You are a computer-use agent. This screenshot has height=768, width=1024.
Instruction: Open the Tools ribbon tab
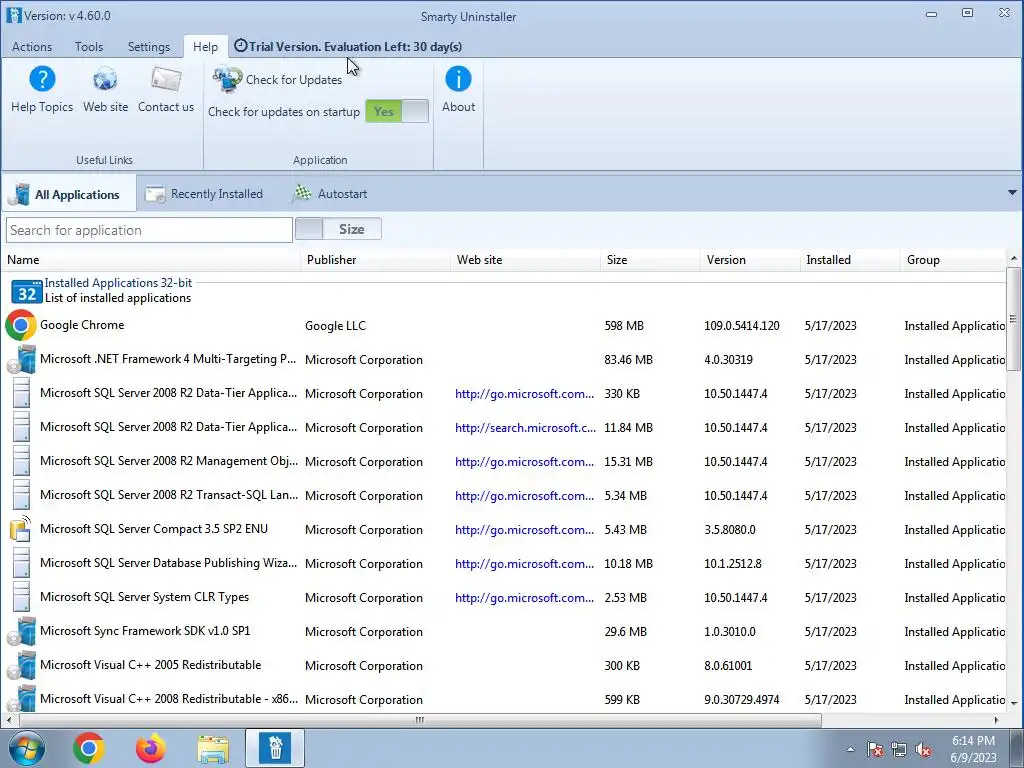pyautogui.click(x=89, y=46)
